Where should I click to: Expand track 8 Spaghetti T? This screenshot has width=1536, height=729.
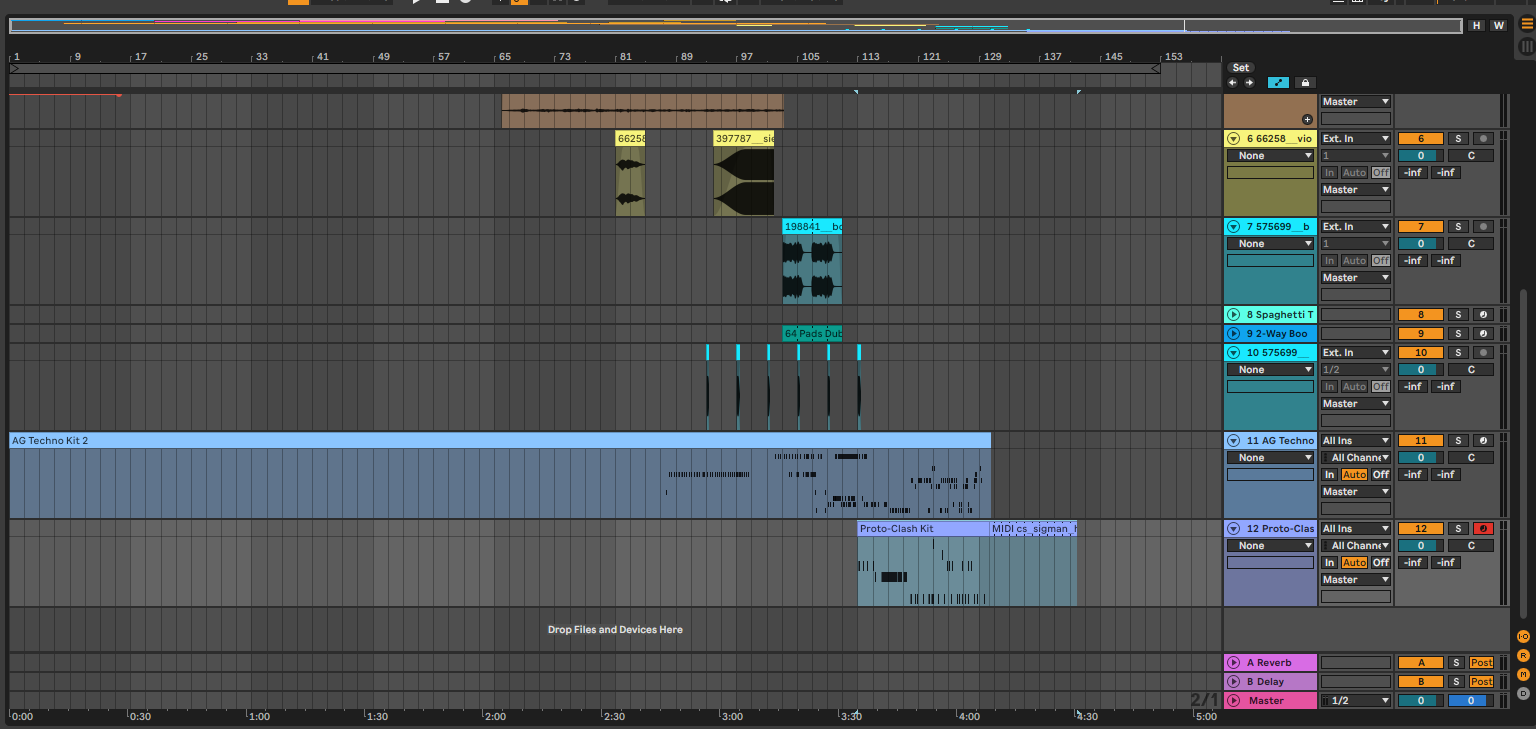tap(1234, 315)
